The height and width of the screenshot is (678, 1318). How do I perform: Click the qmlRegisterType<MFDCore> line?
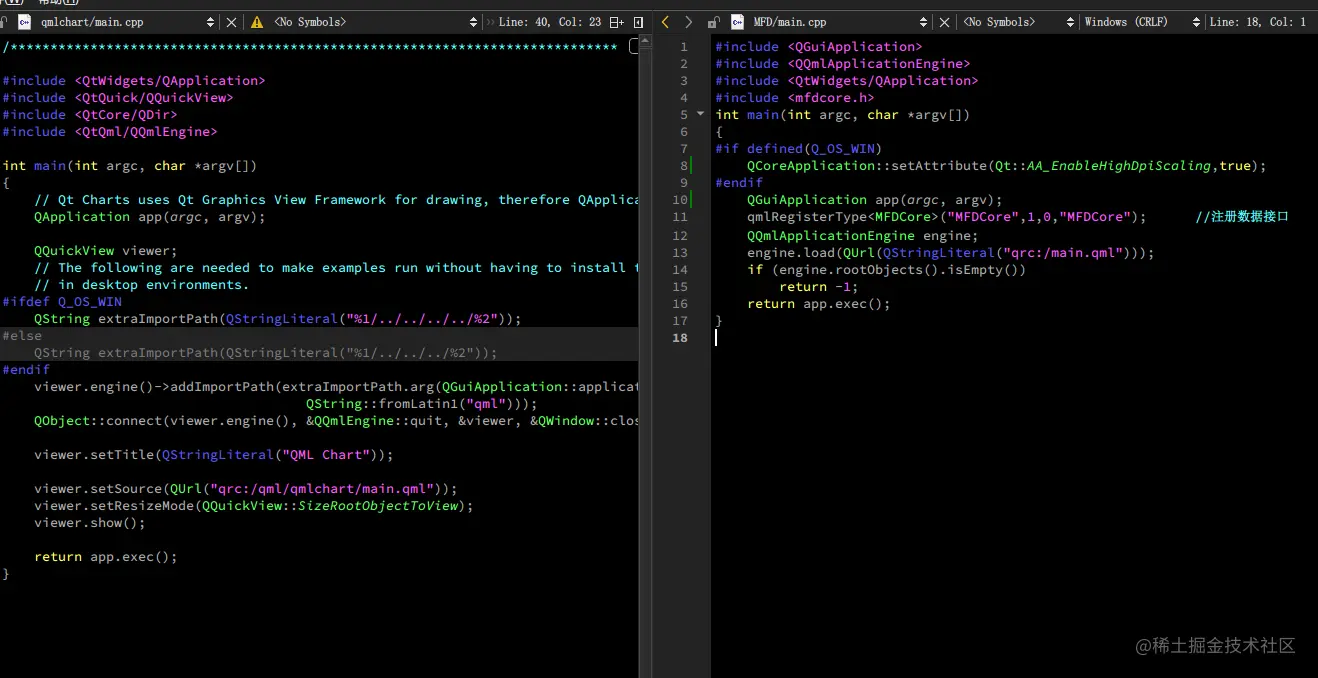click(946, 217)
